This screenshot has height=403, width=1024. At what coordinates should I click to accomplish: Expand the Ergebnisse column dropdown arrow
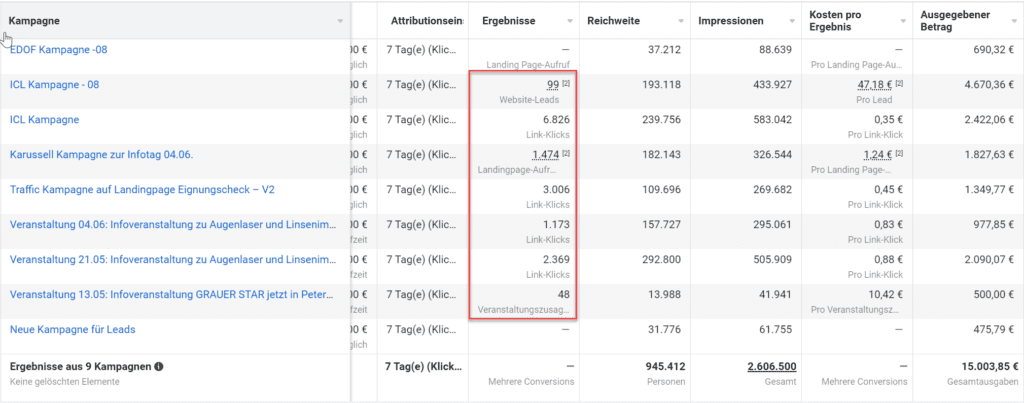point(570,21)
